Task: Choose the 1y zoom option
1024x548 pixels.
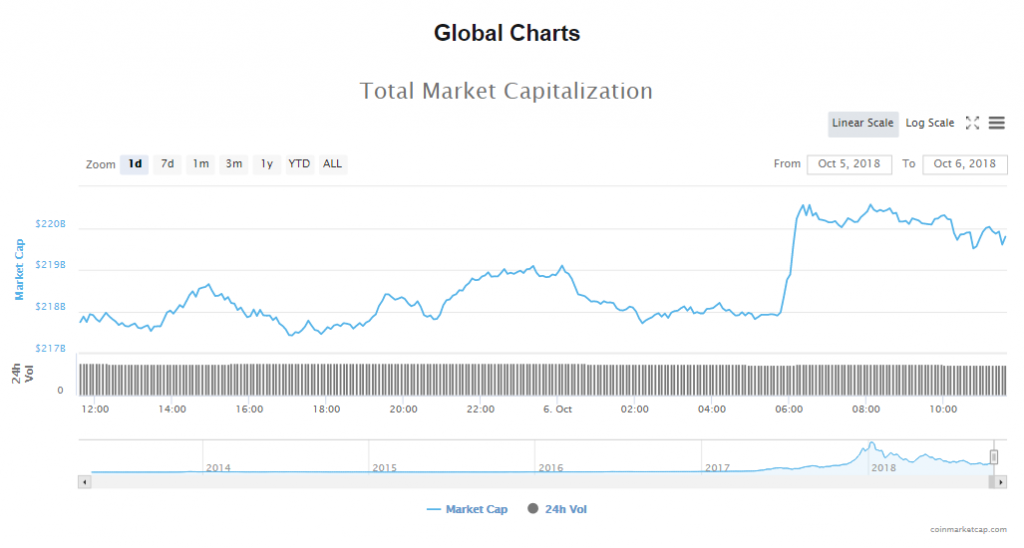Action: click(x=266, y=164)
